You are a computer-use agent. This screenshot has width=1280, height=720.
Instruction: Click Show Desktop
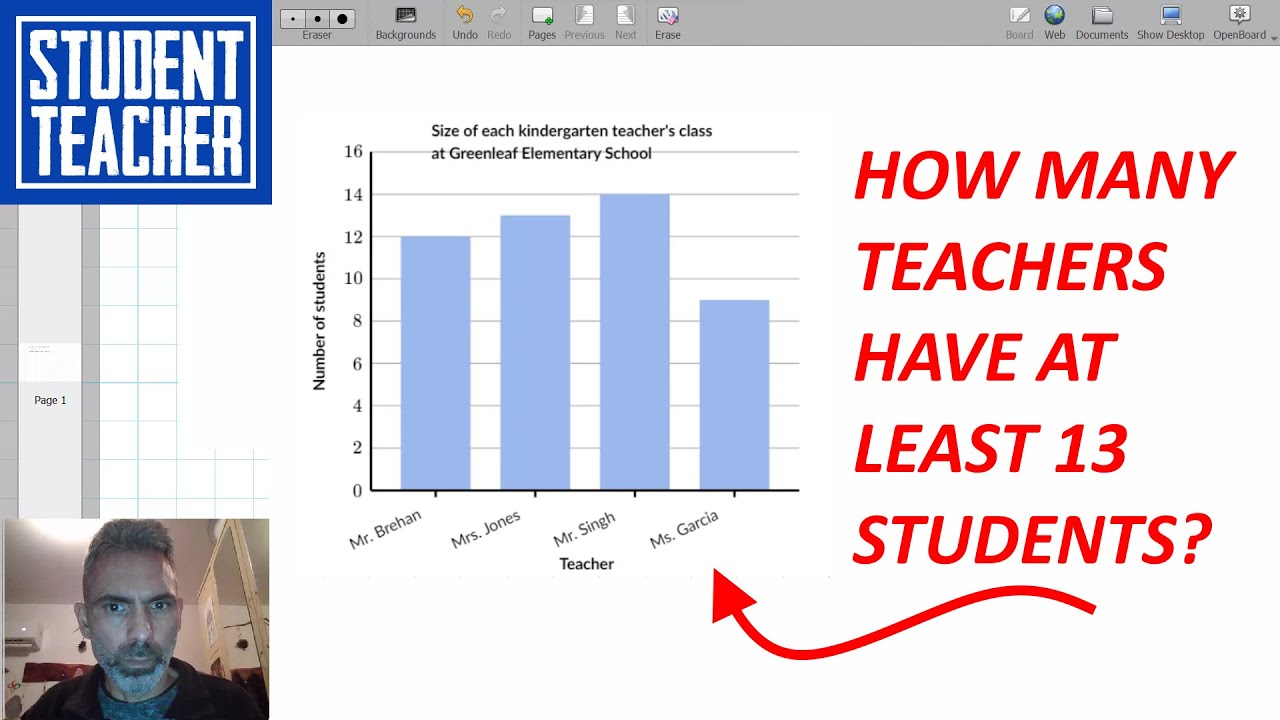pyautogui.click(x=1170, y=23)
